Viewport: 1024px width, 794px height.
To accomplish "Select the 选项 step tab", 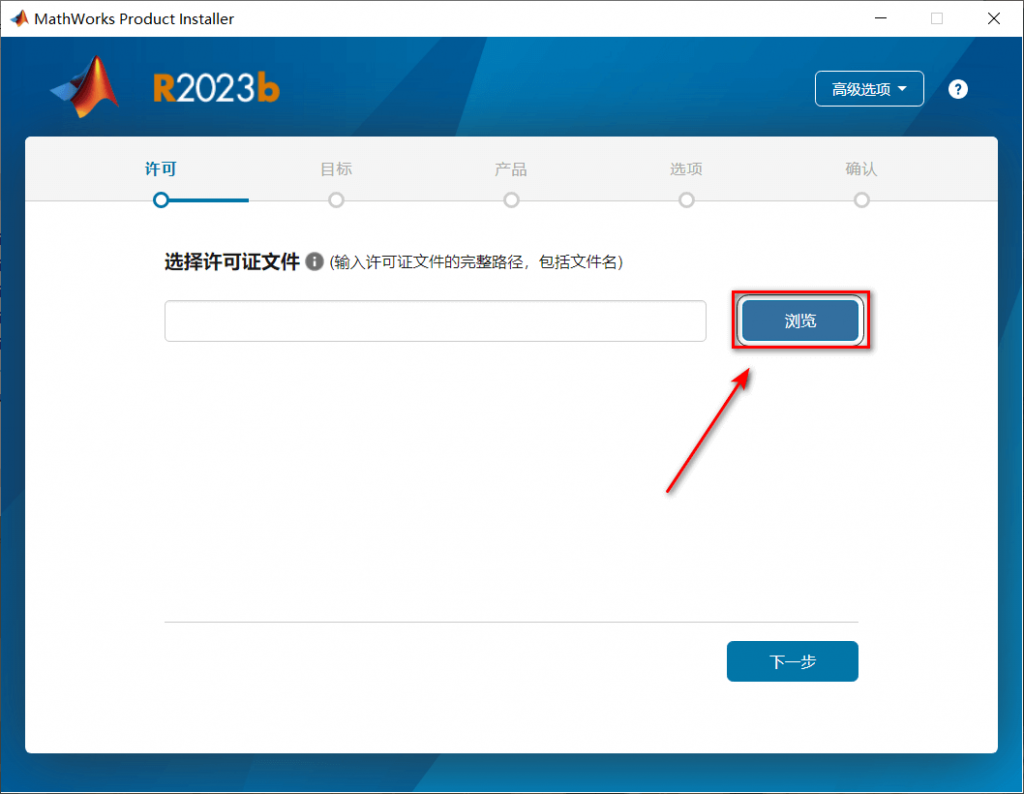I will (686, 169).
